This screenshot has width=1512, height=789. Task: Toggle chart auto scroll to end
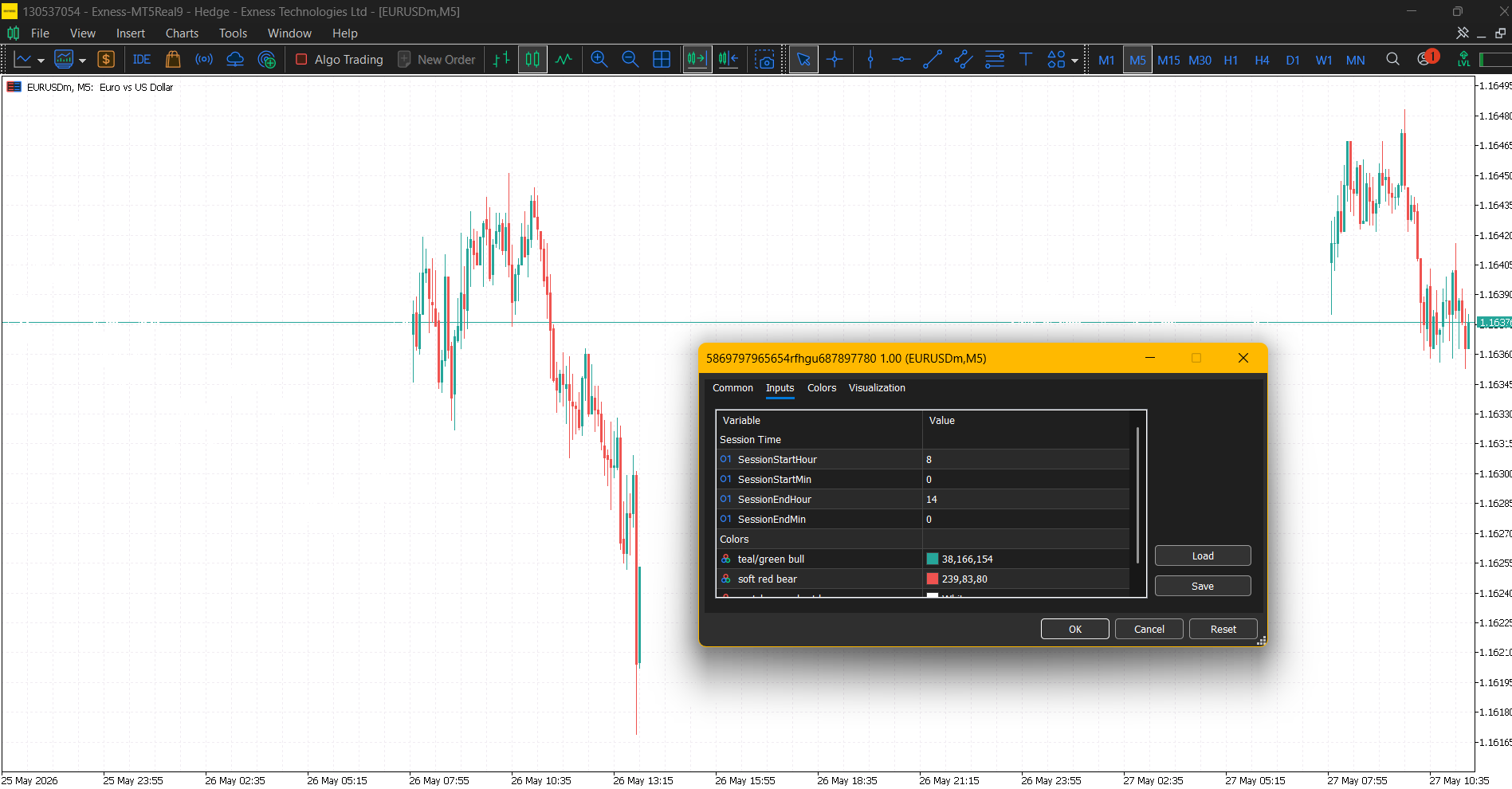coord(697,60)
